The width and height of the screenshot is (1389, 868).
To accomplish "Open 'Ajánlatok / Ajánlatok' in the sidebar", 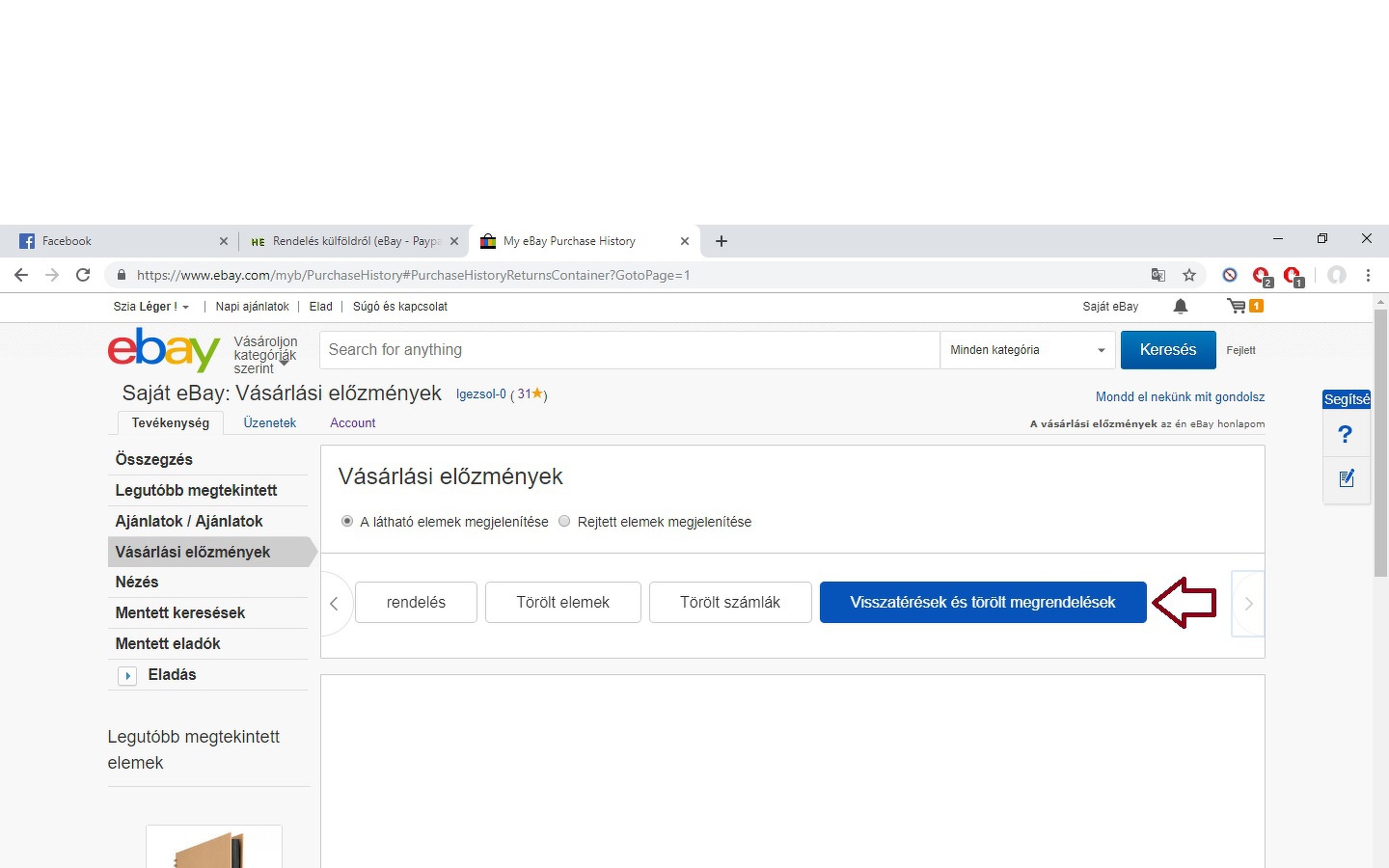I will tap(189, 521).
